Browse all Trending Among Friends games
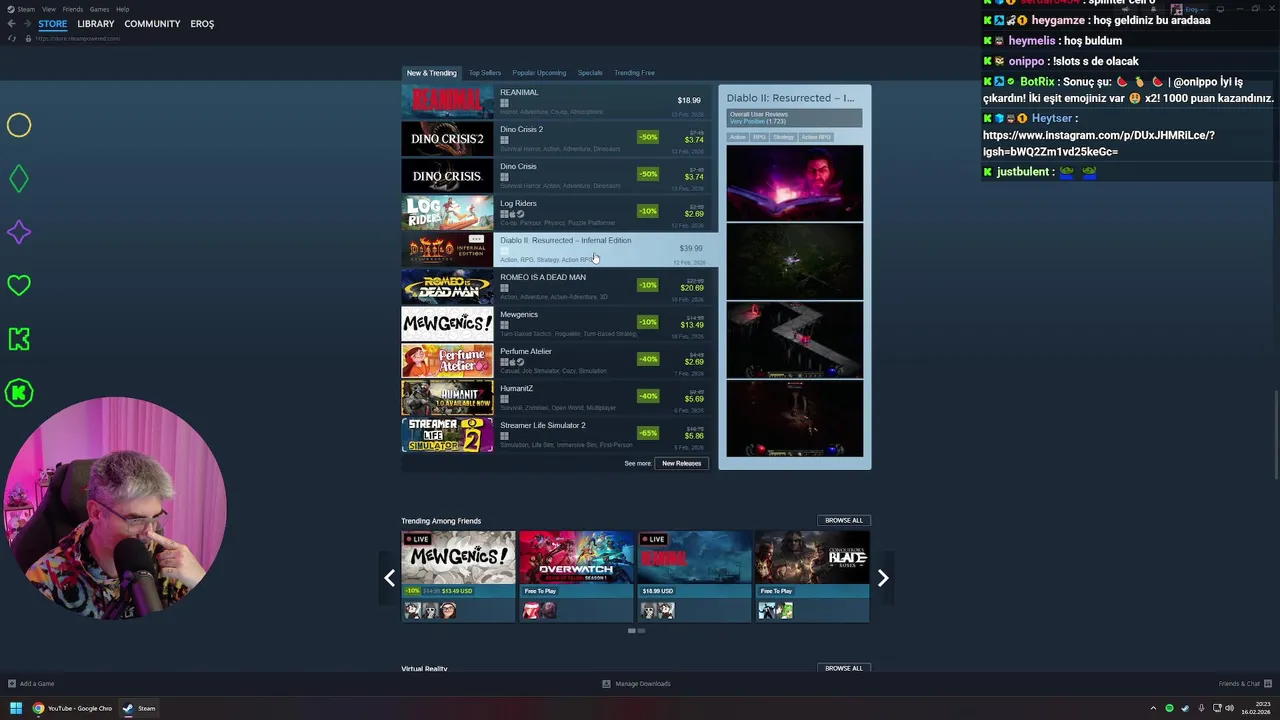Screen dimensions: 1280x720 click(843, 520)
